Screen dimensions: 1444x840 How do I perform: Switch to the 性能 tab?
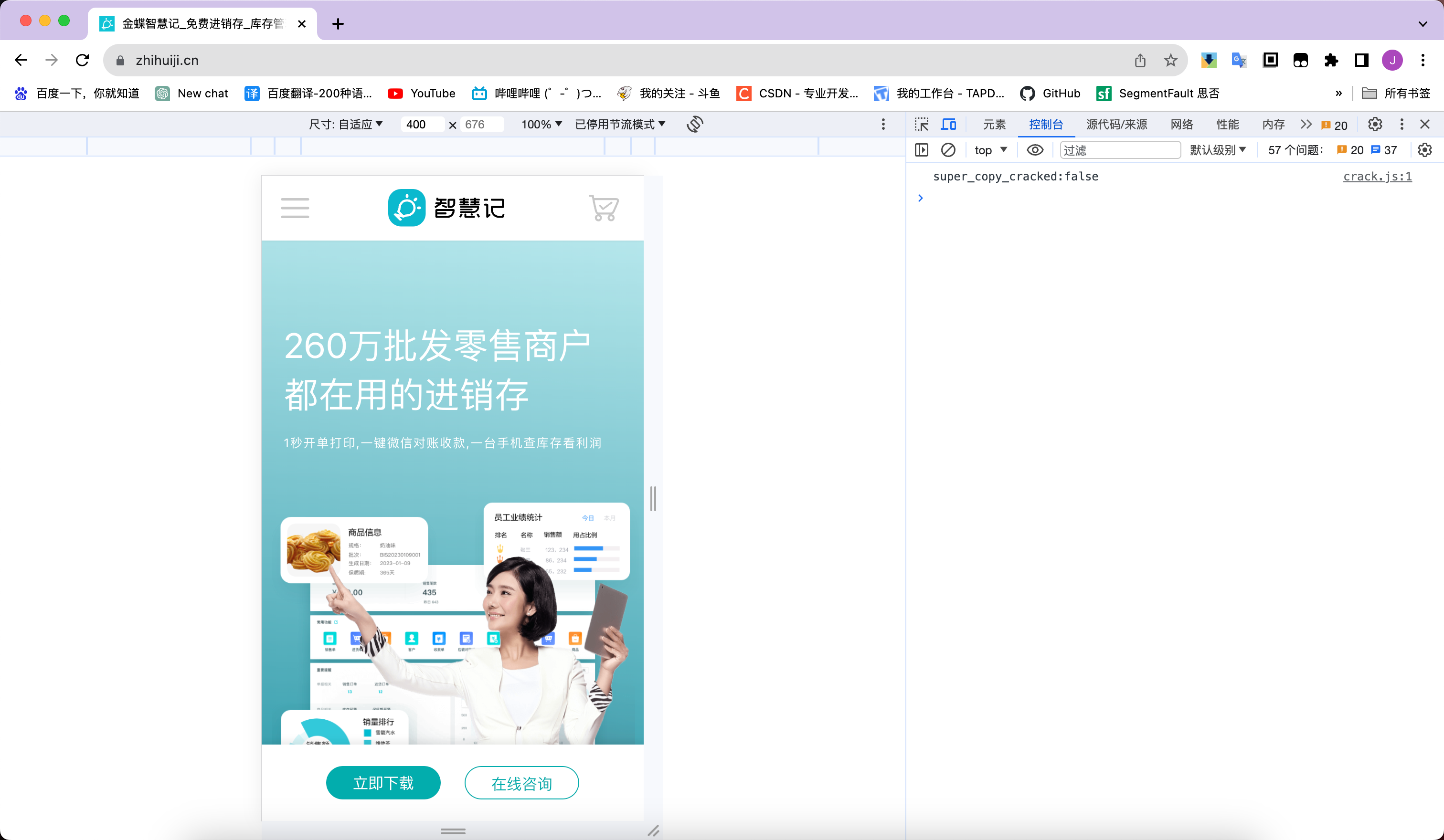(1227, 124)
